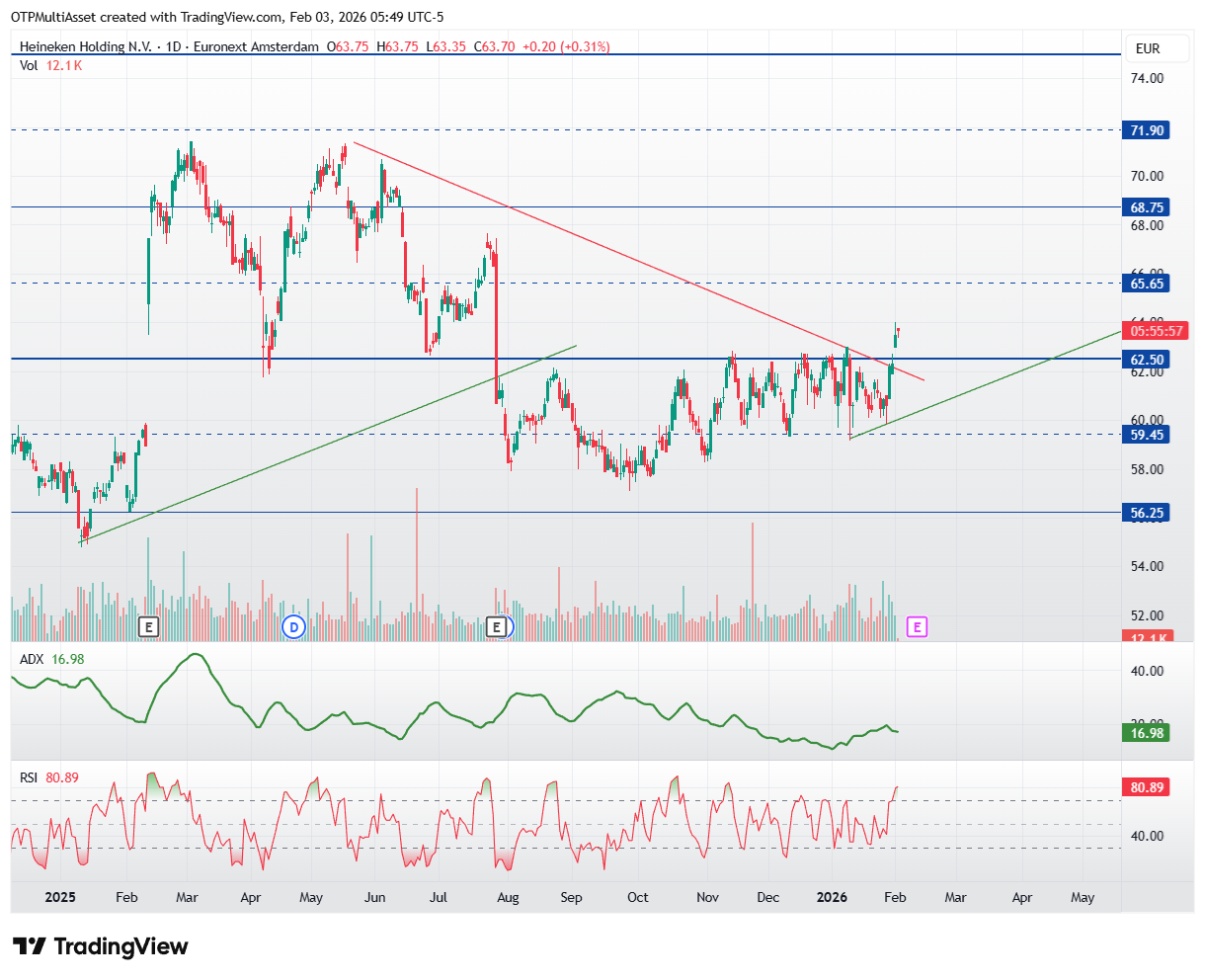Click the 68.75 price level label
The image size is (1205, 980).
pyautogui.click(x=1147, y=207)
